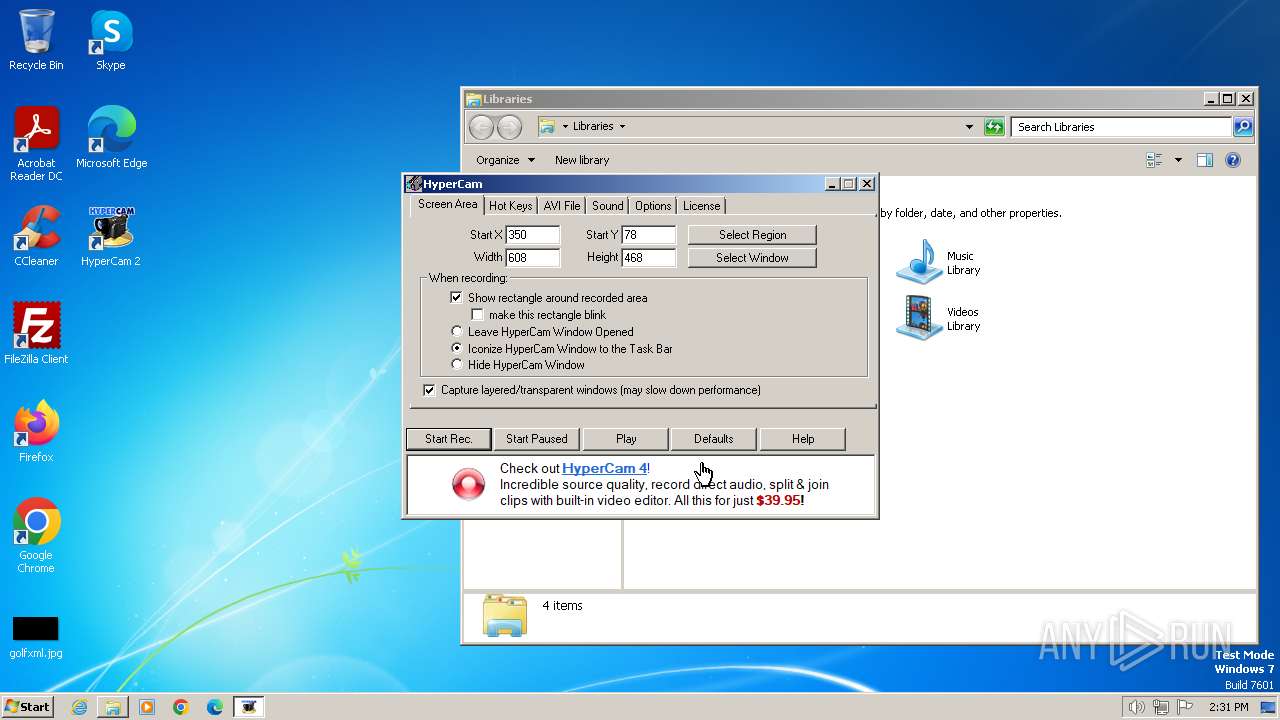
Task: Click the red record icon in HyperCam ad
Action: tap(468, 484)
